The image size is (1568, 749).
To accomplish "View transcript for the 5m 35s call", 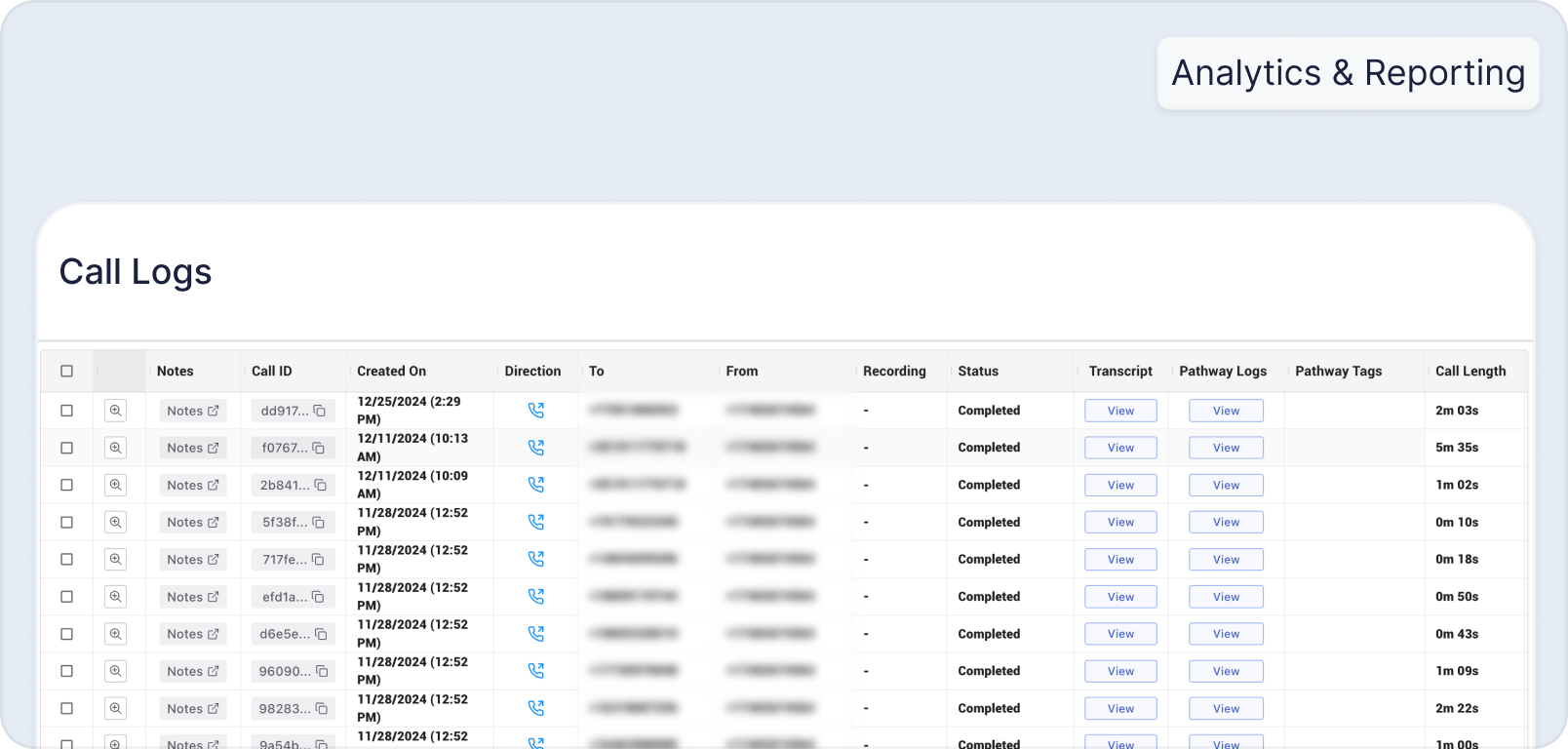I will [x=1120, y=448].
